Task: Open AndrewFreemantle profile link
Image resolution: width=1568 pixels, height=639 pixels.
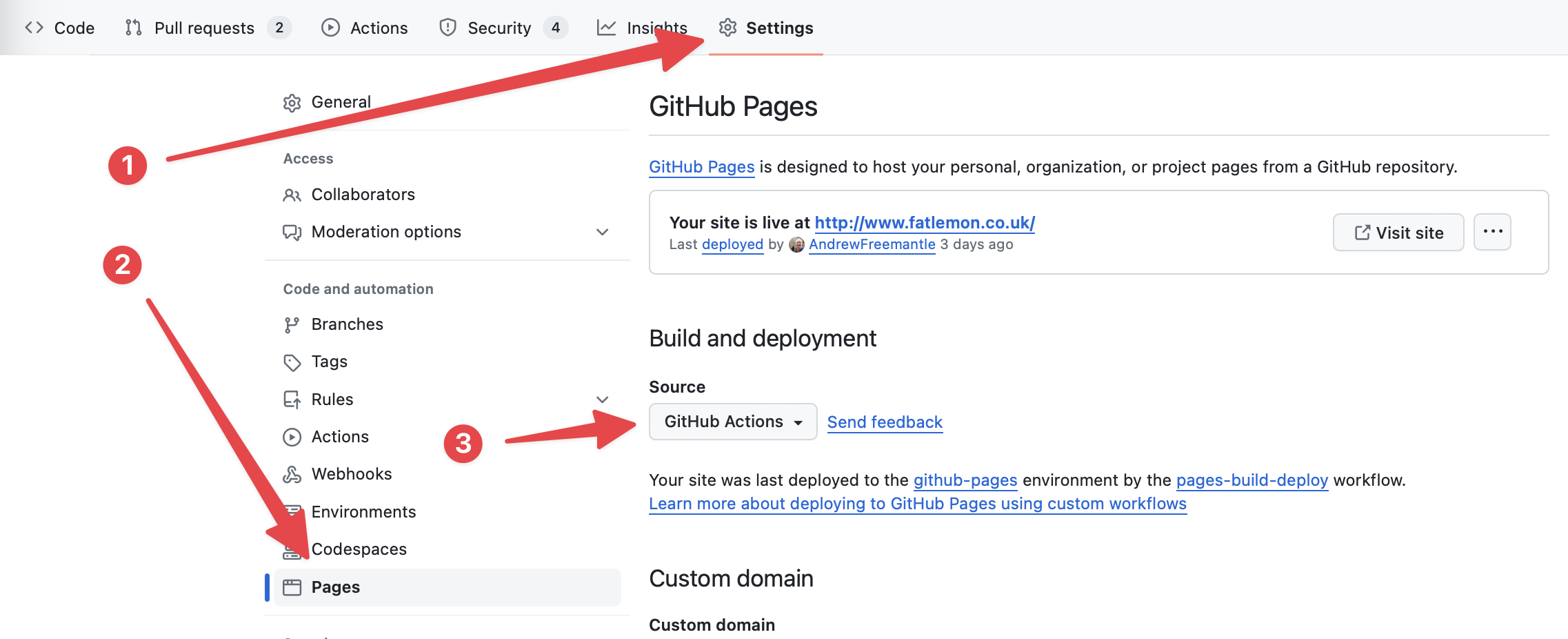Action: pos(872,244)
